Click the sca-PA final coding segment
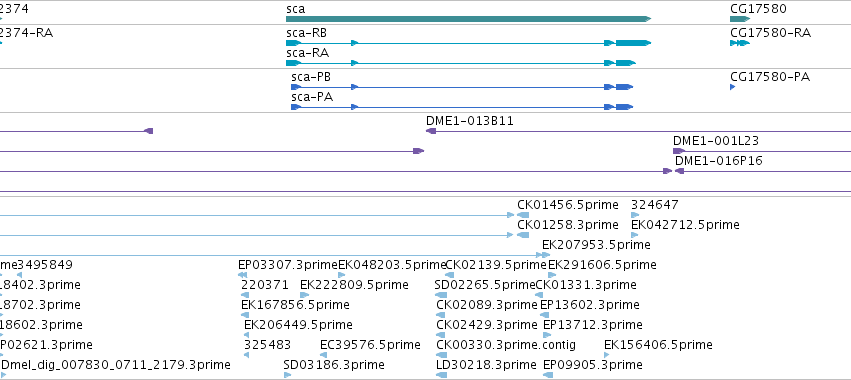This screenshot has height=380, width=851. (x=624, y=107)
